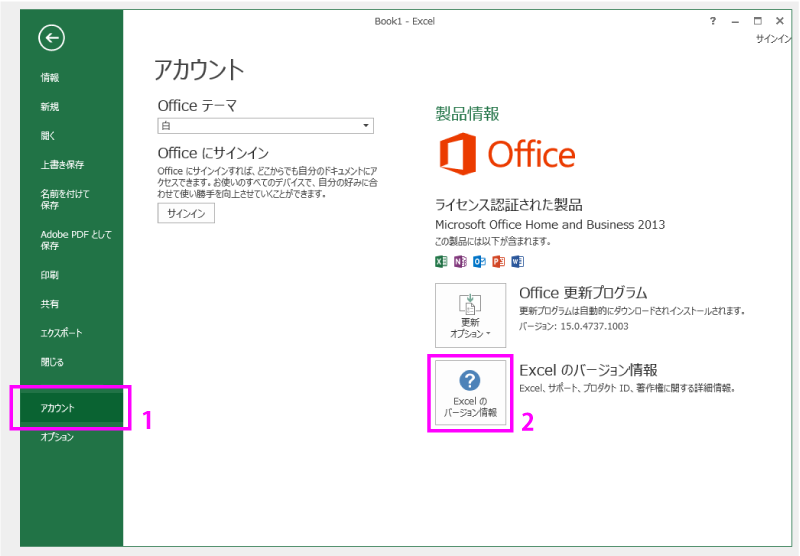
Task: Choose Adobe PDF として保存 menu item
Action: [76, 239]
